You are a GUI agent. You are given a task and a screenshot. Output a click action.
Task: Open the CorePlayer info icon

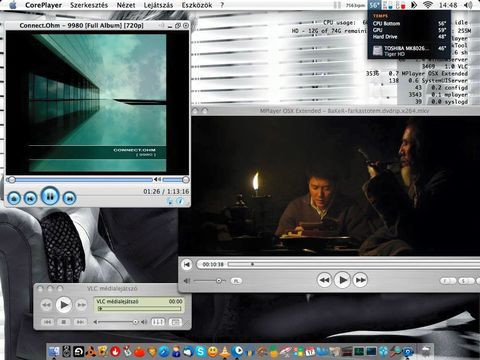[x=180, y=201]
